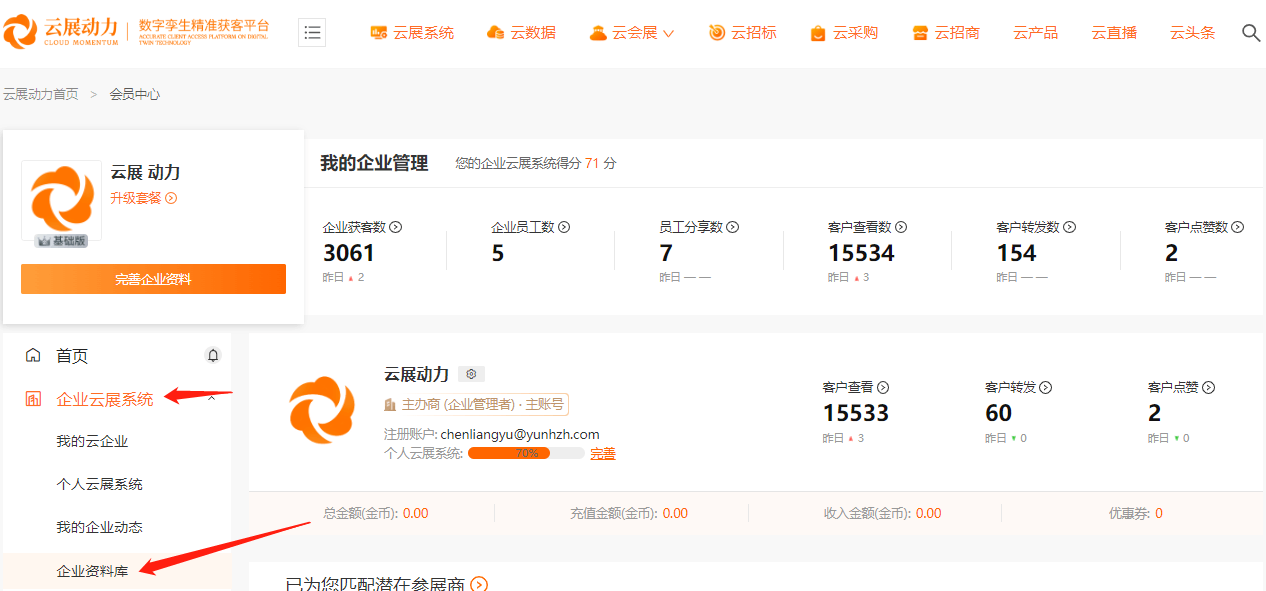1266x591 pixels.
Task: Click the gear icon next to 云展动力
Action: [471, 374]
